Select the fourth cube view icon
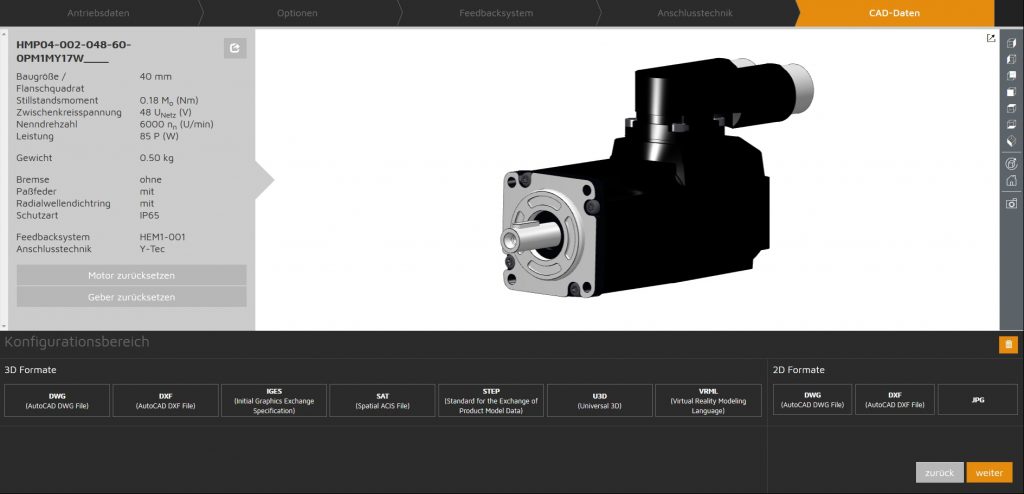1024x494 pixels. pyautogui.click(x=1011, y=92)
